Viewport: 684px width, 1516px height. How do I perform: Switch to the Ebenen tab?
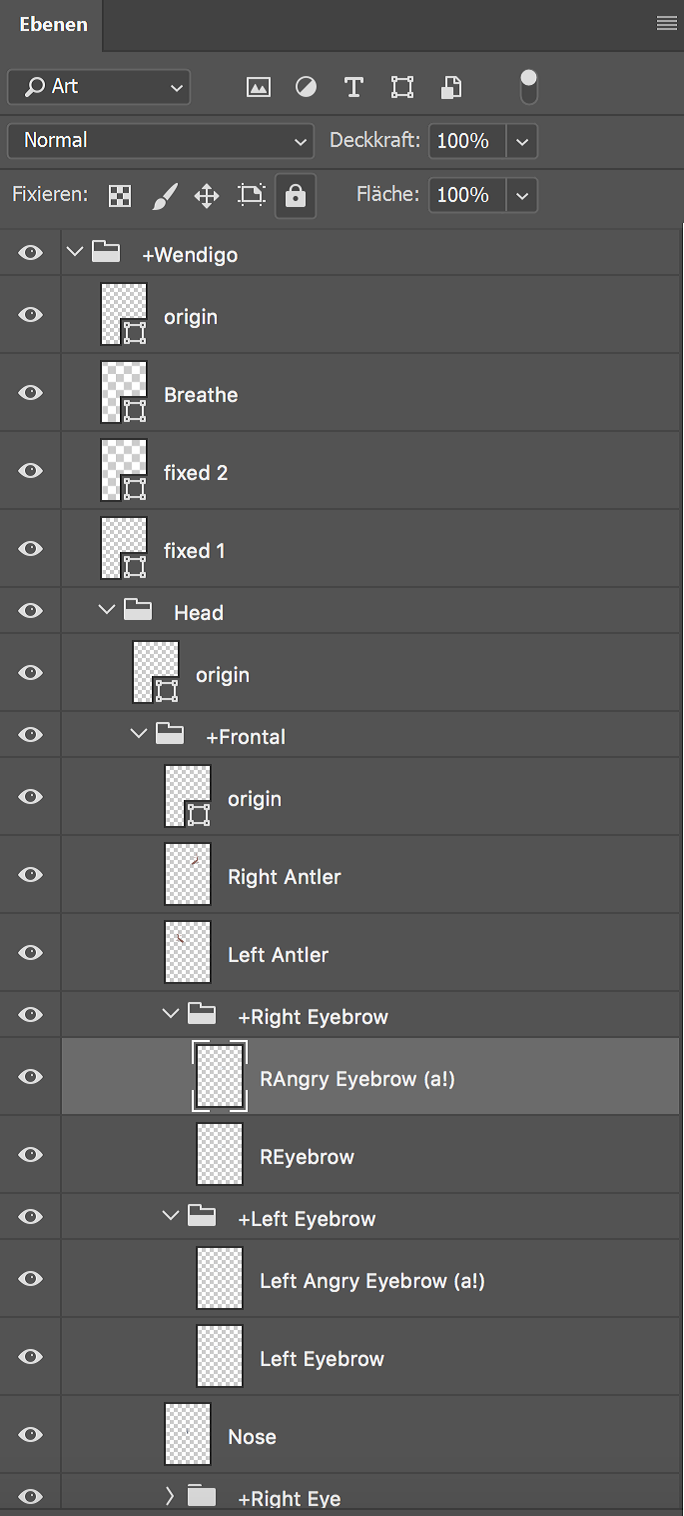(x=51, y=25)
